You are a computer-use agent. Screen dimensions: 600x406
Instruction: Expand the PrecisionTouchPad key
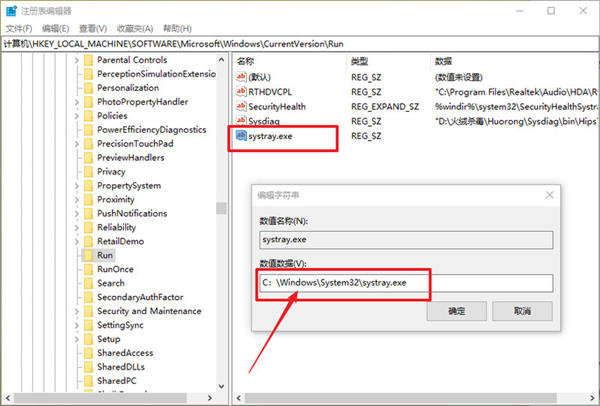click(x=77, y=144)
